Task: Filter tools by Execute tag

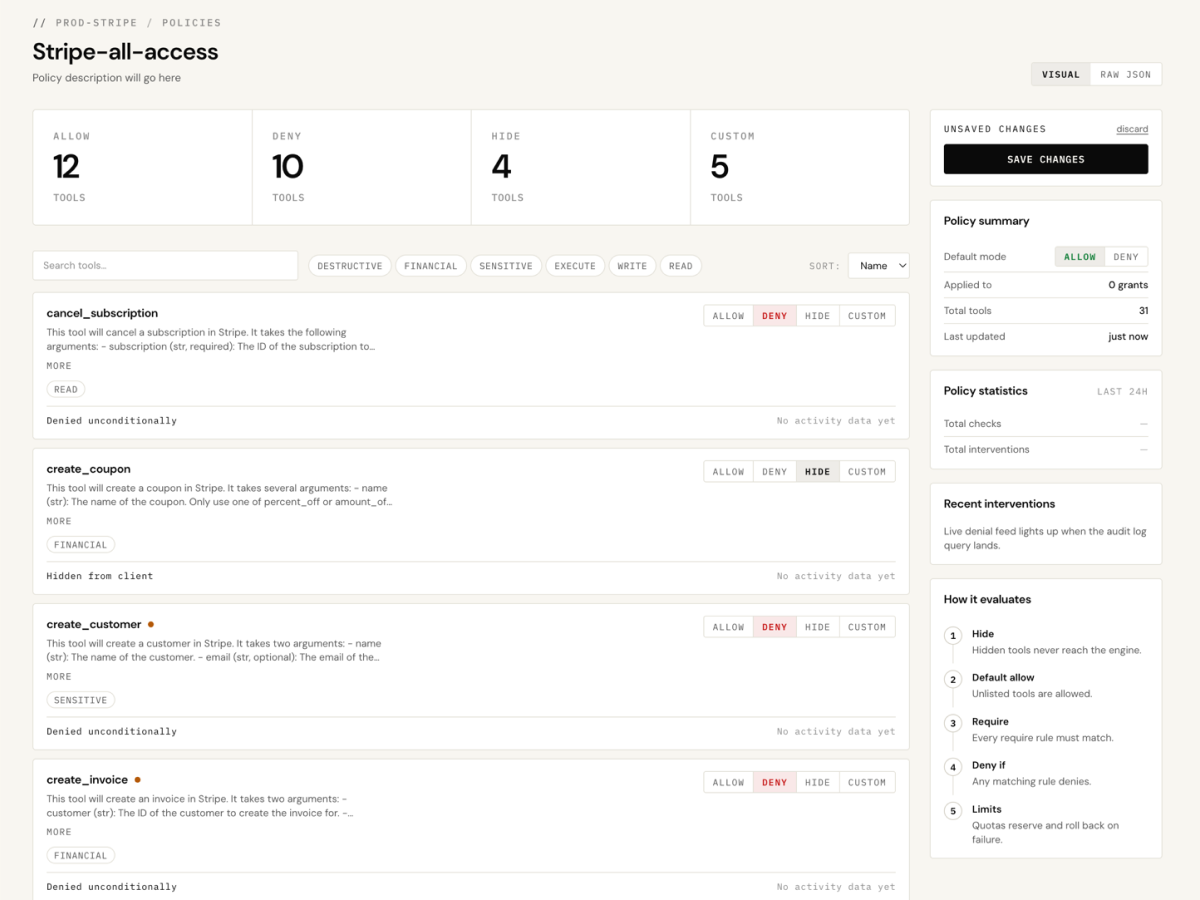Action: pos(575,266)
